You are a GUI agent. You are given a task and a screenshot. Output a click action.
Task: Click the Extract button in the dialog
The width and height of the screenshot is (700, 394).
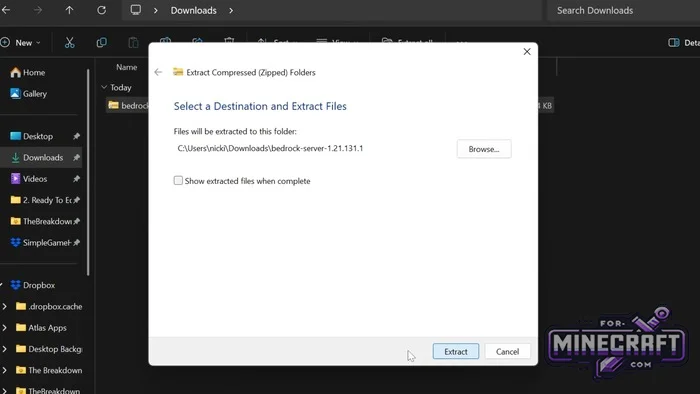(x=455, y=352)
